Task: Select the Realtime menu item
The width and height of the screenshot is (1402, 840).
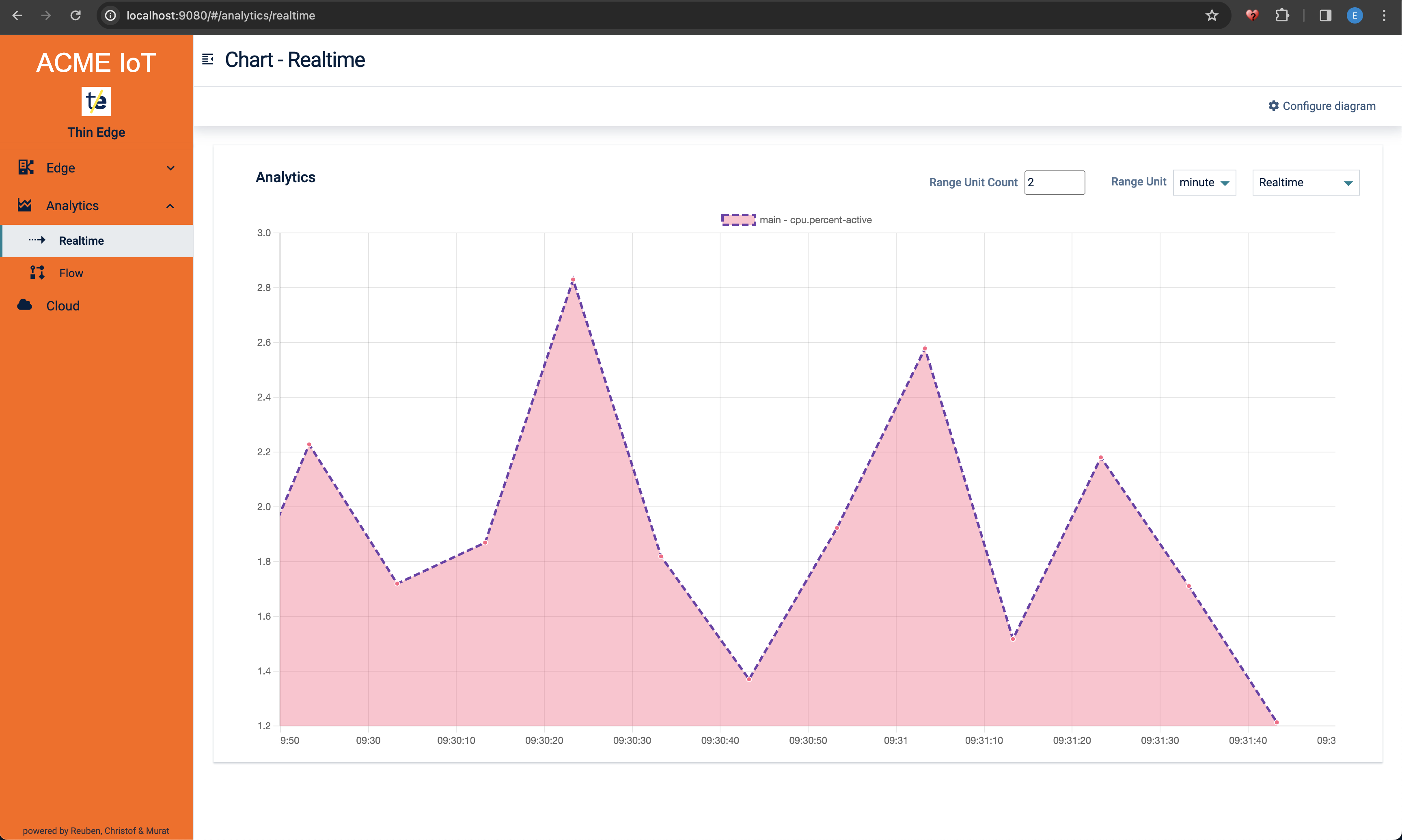Action: point(82,241)
